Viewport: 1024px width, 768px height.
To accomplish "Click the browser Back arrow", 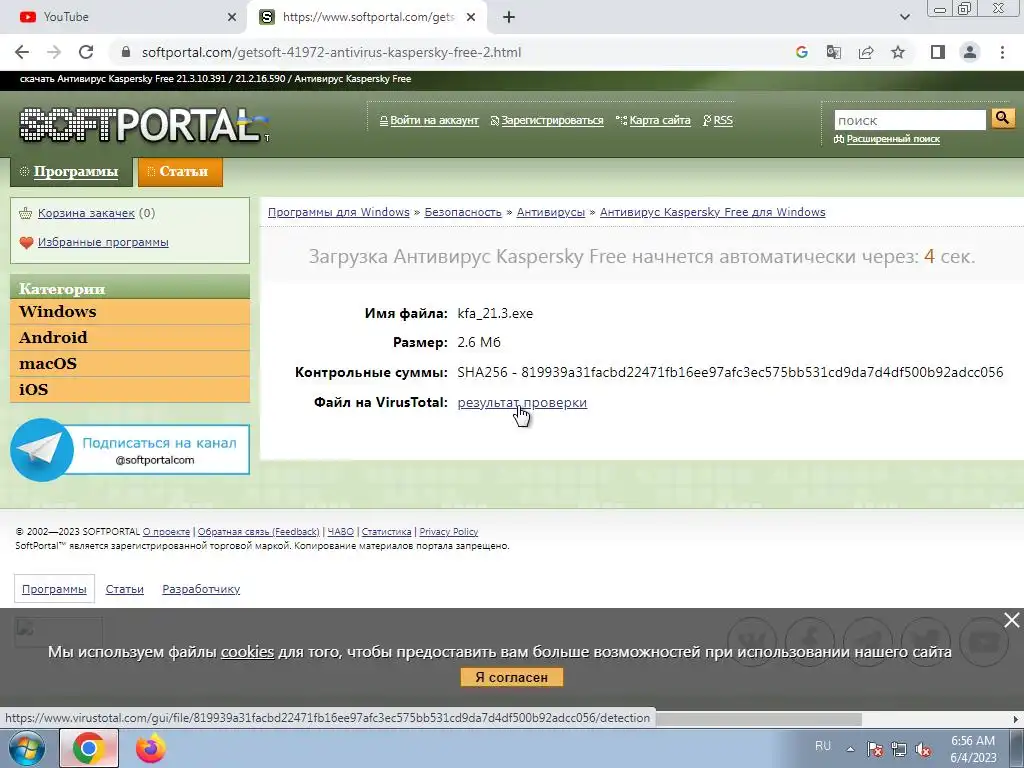I will coord(22,52).
